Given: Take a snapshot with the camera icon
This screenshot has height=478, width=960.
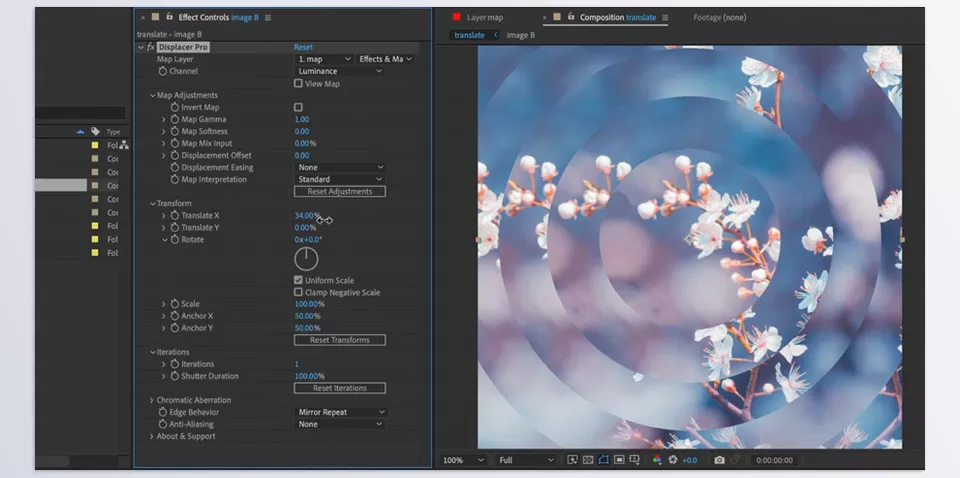Looking at the screenshot, I should (x=719, y=460).
